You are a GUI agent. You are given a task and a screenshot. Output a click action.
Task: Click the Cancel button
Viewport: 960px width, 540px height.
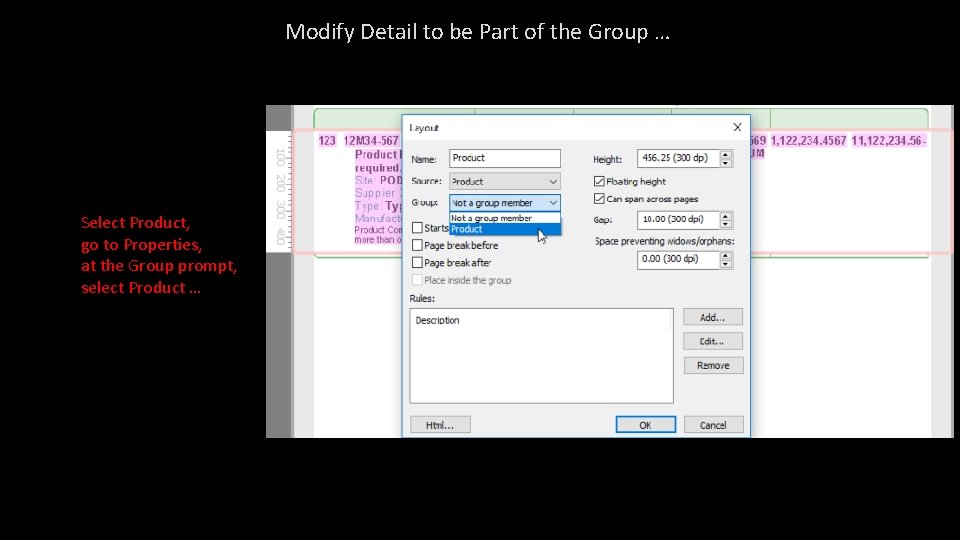click(713, 425)
